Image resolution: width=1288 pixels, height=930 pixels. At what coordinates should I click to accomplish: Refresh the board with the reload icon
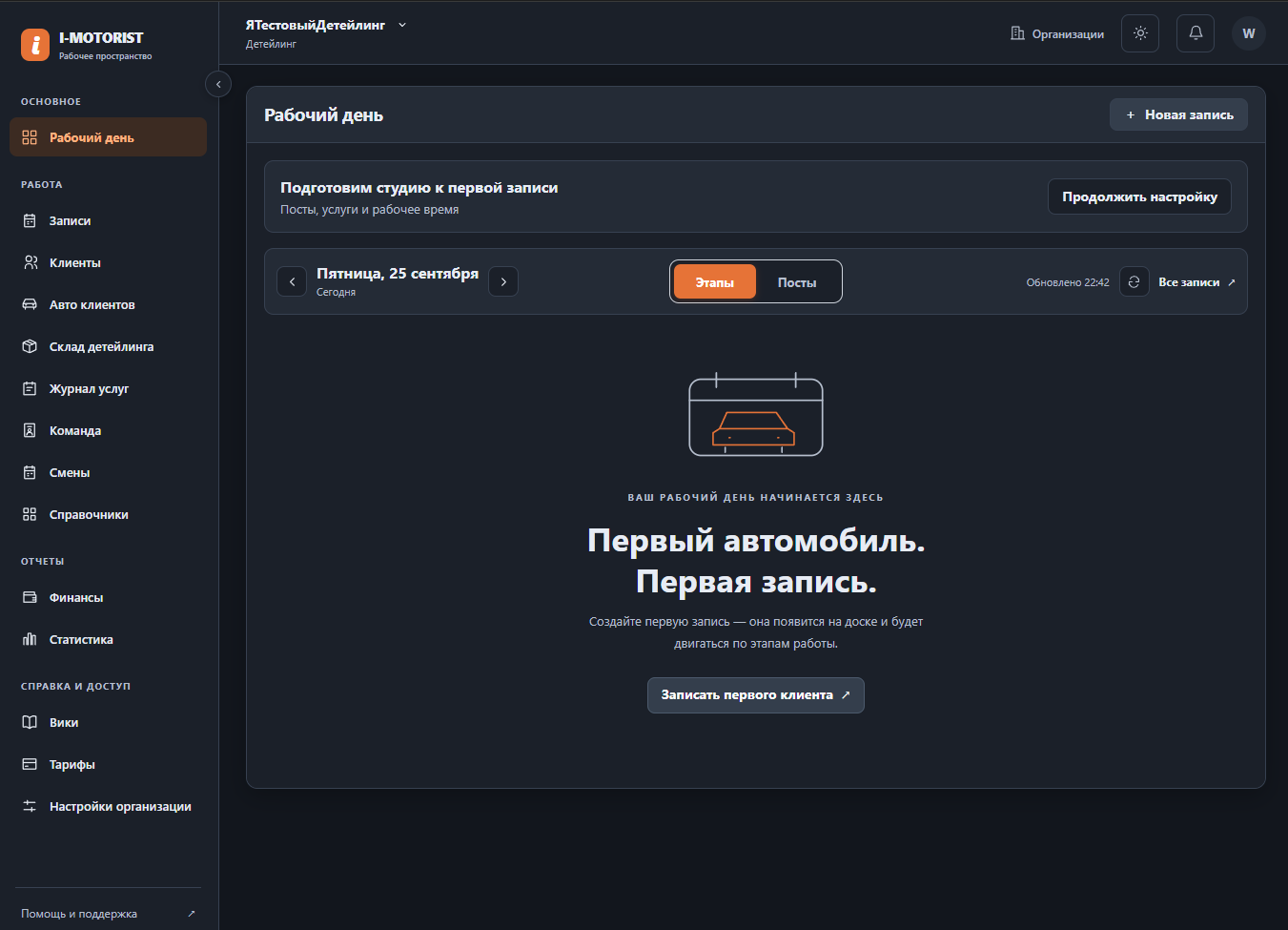(x=1134, y=282)
